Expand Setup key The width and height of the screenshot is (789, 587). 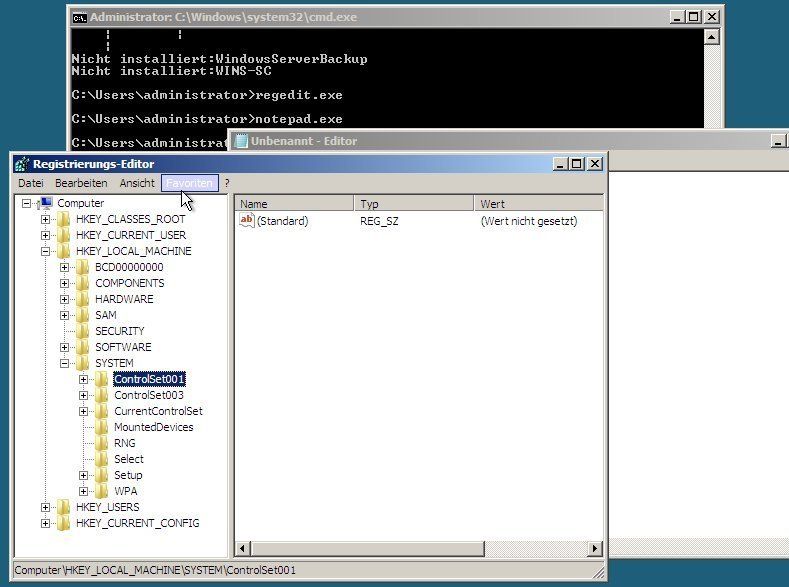click(x=84, y=475)
